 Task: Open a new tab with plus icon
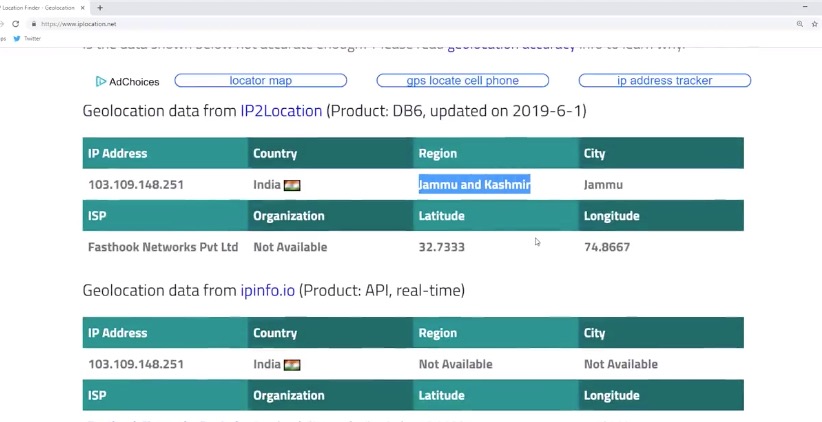pos(100,7)
